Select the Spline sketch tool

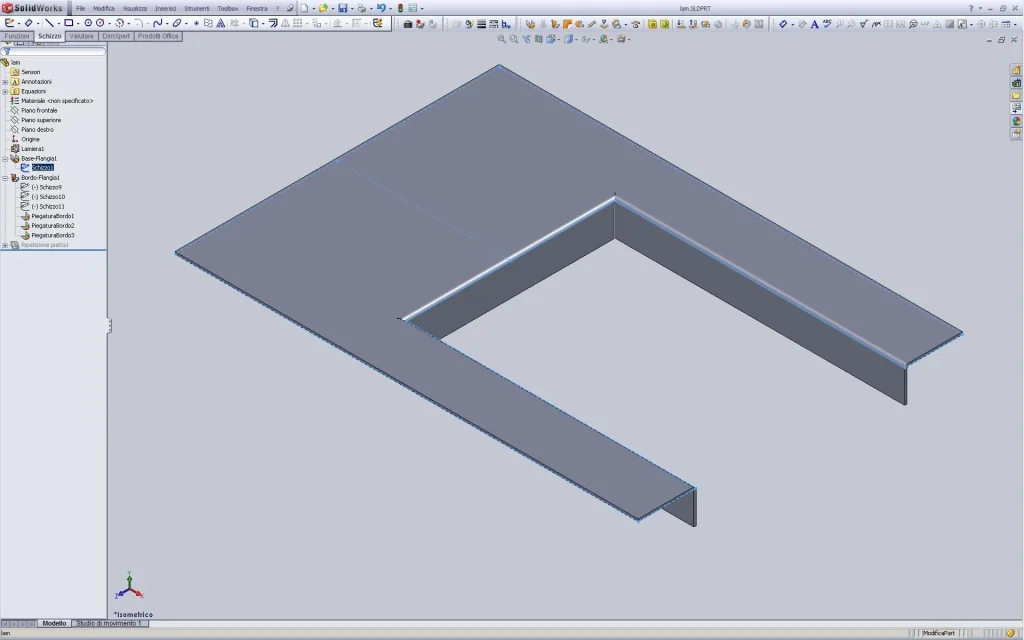coord(157,23)
